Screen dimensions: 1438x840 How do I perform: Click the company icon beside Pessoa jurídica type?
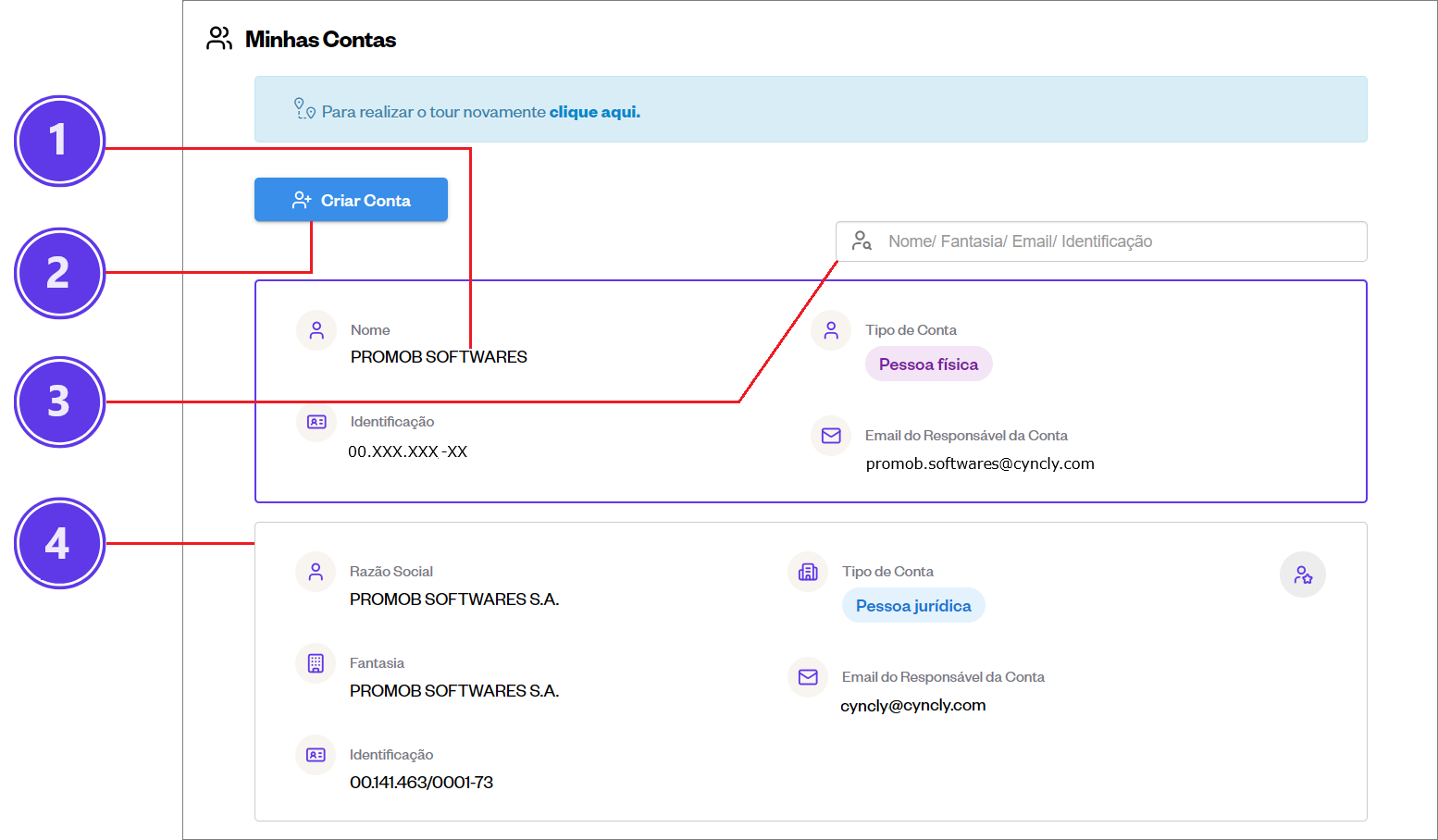coord(808,572)
